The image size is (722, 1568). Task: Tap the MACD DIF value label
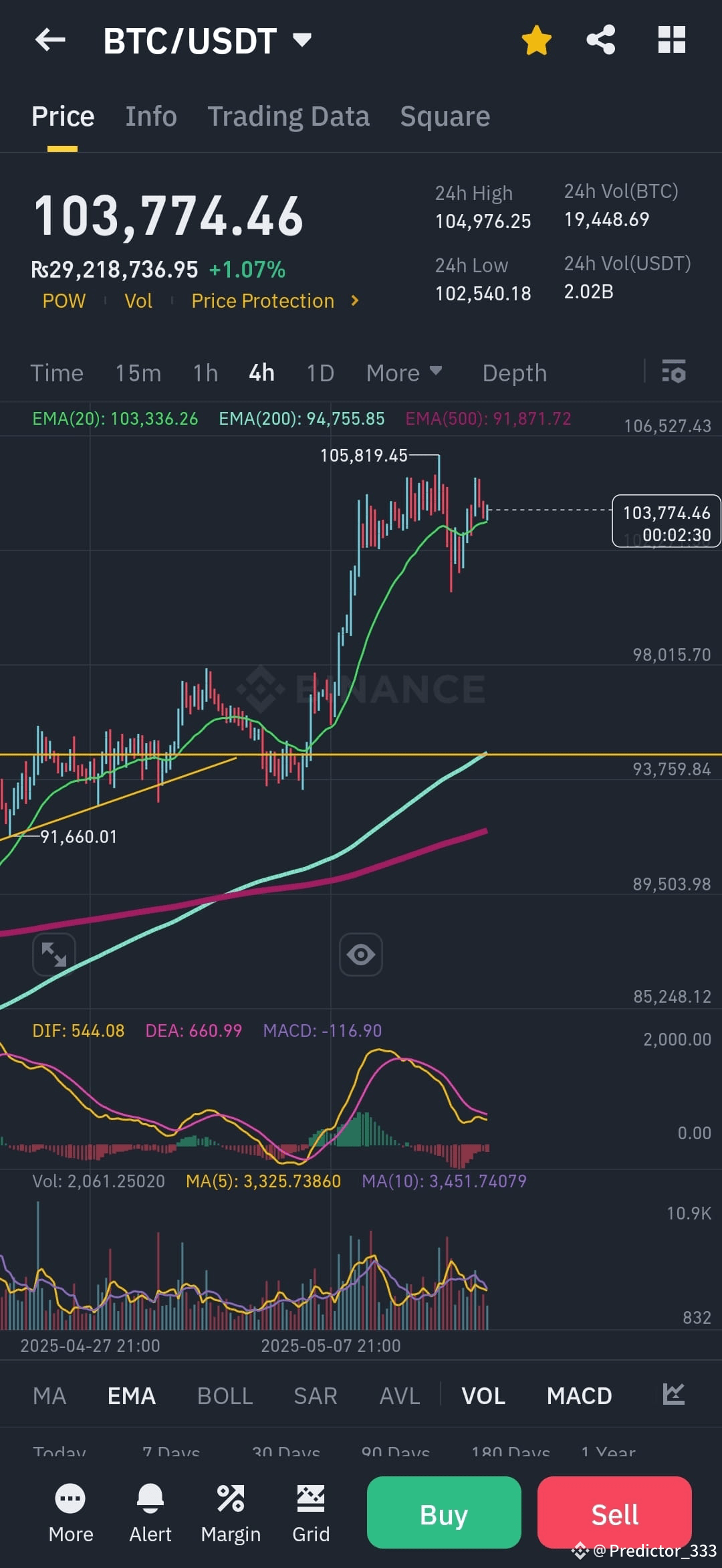[x=78, y=1031]
